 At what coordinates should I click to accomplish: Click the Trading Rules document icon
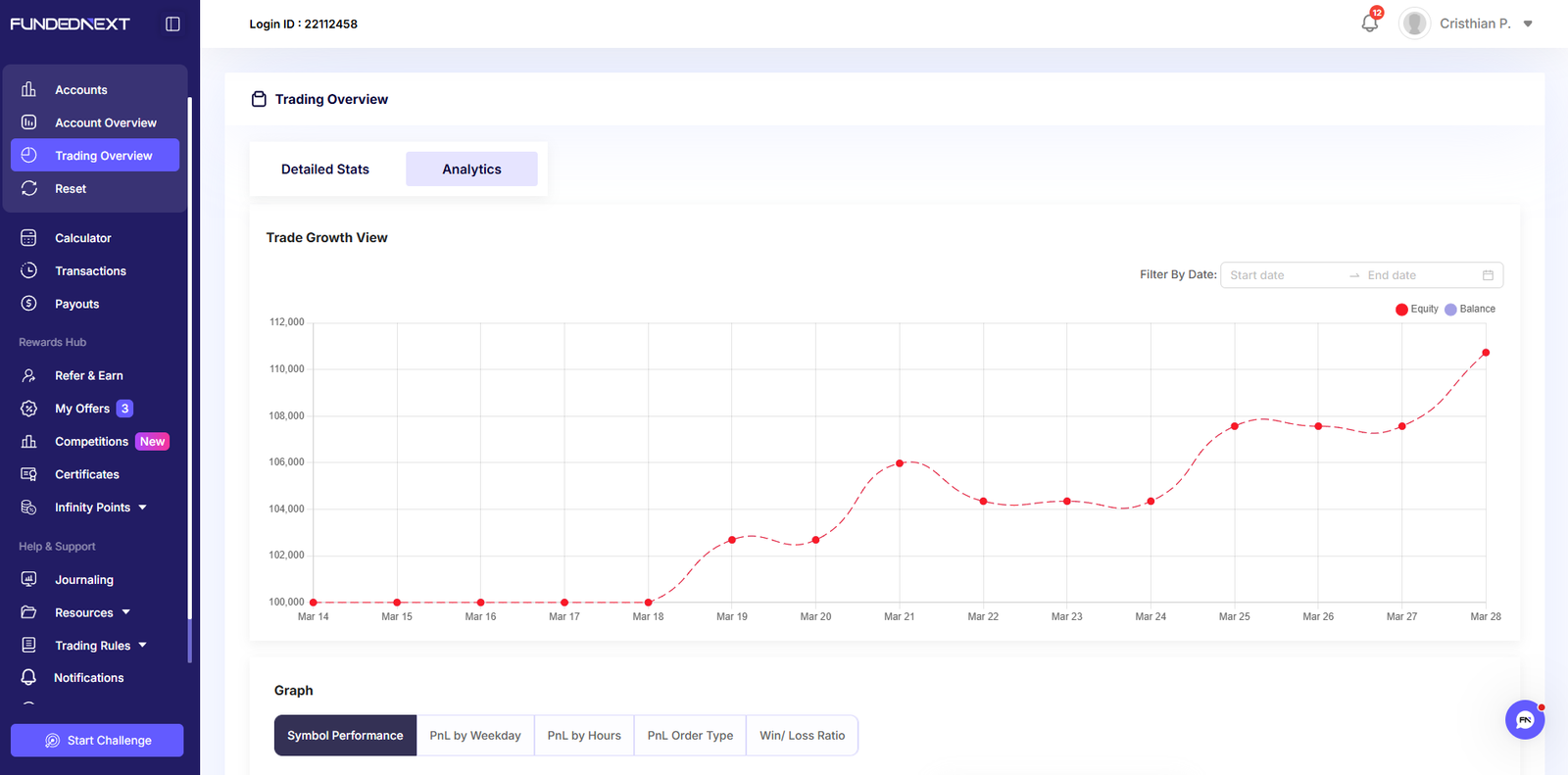[x=28, y=645]
